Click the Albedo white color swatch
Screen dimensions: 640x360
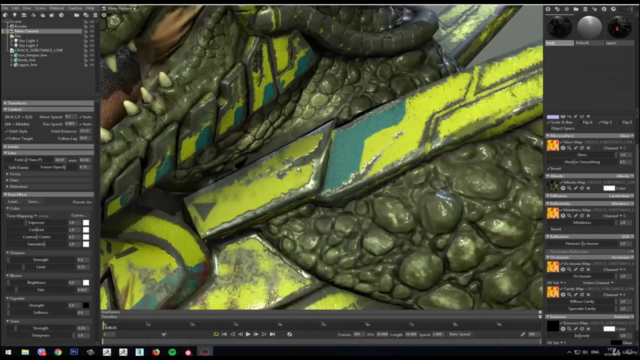click(x=609, y=188)
